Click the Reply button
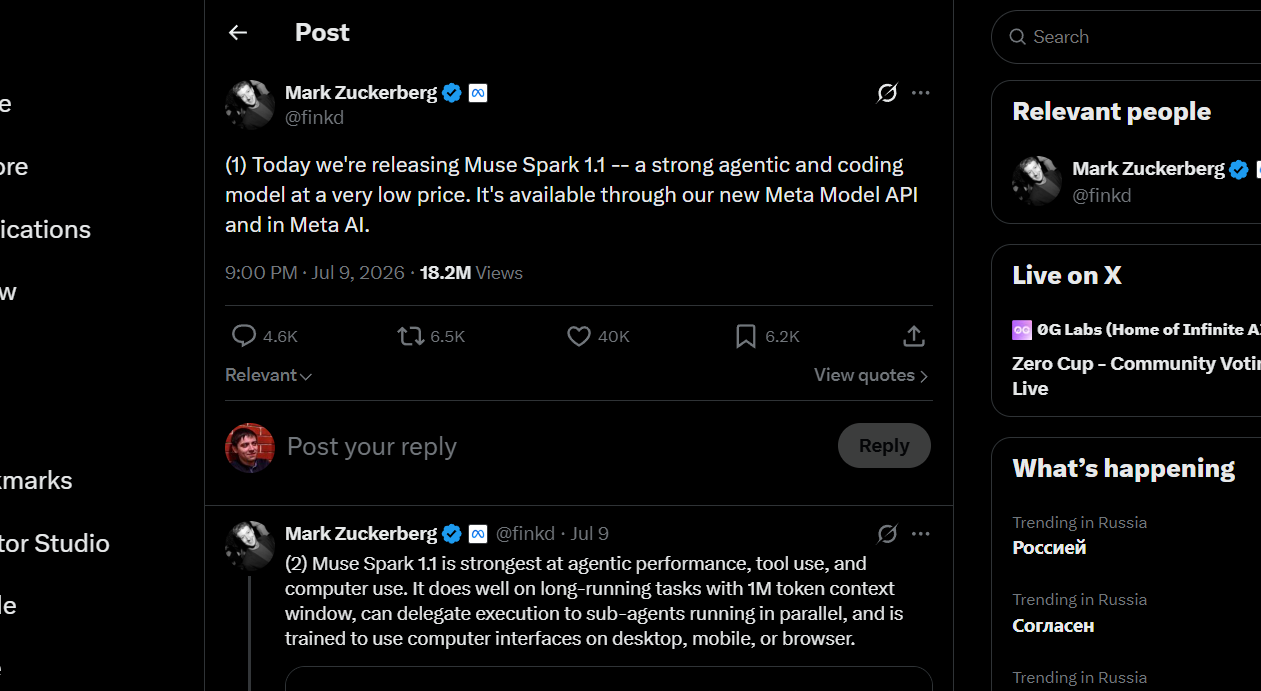Image resolution: width=1261 pixels, height=691 pixels. (884, 446)
